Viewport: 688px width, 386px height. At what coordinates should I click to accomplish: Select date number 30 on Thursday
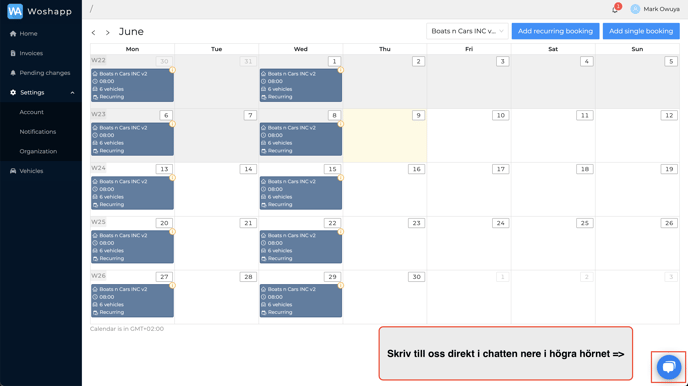point(416,277)
